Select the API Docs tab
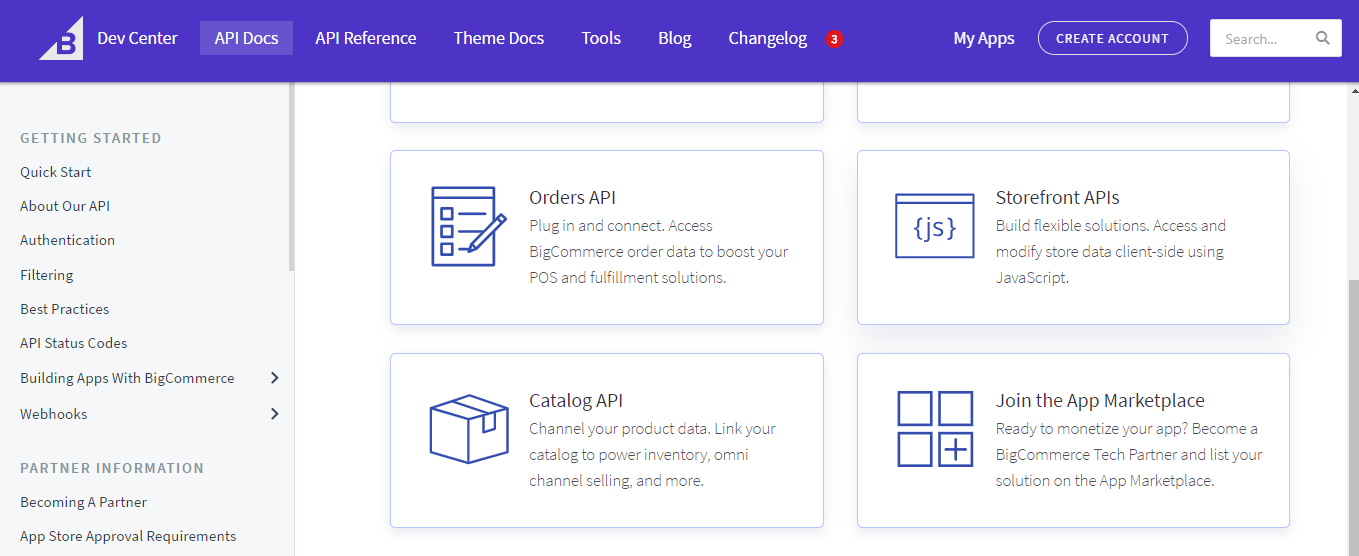 [x=246, y=38]
